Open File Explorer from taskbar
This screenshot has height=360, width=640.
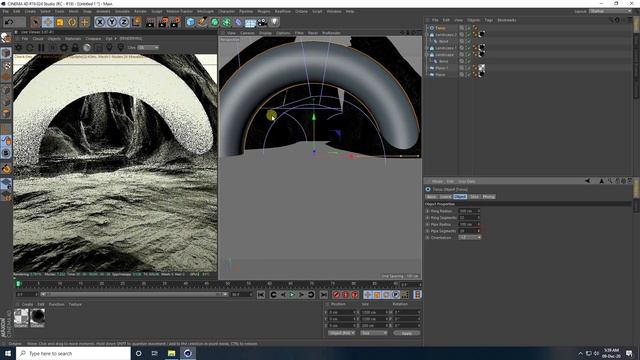click(x=171, y=353)
